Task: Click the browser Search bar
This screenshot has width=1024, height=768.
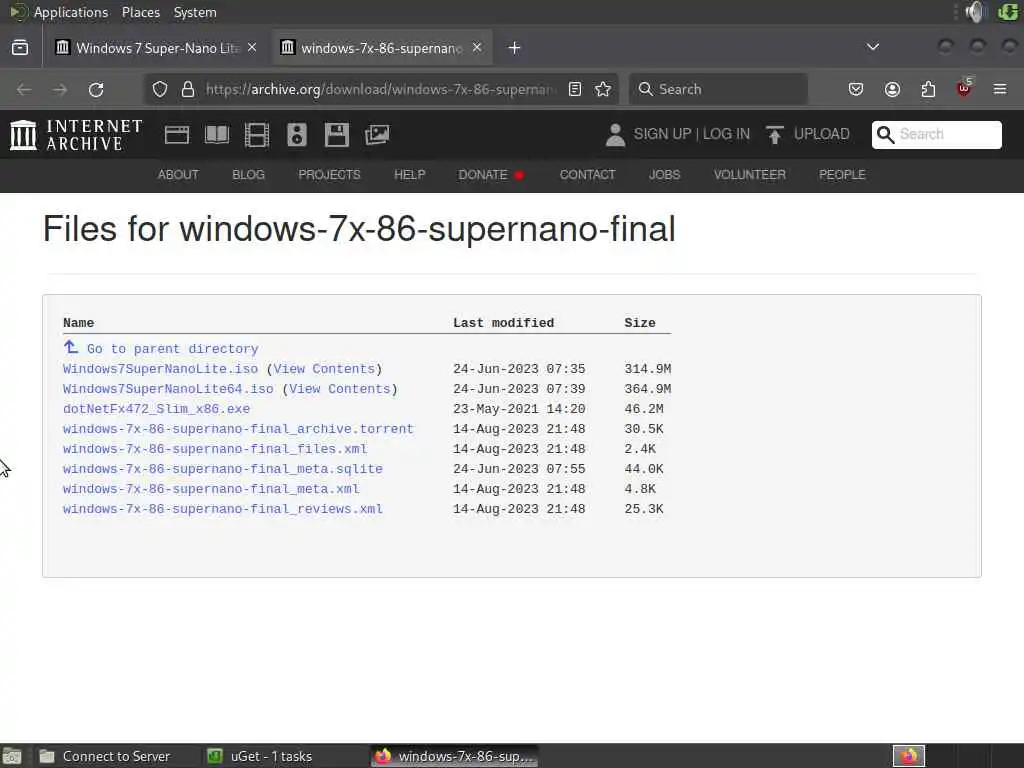Action: tap(718, 89)
